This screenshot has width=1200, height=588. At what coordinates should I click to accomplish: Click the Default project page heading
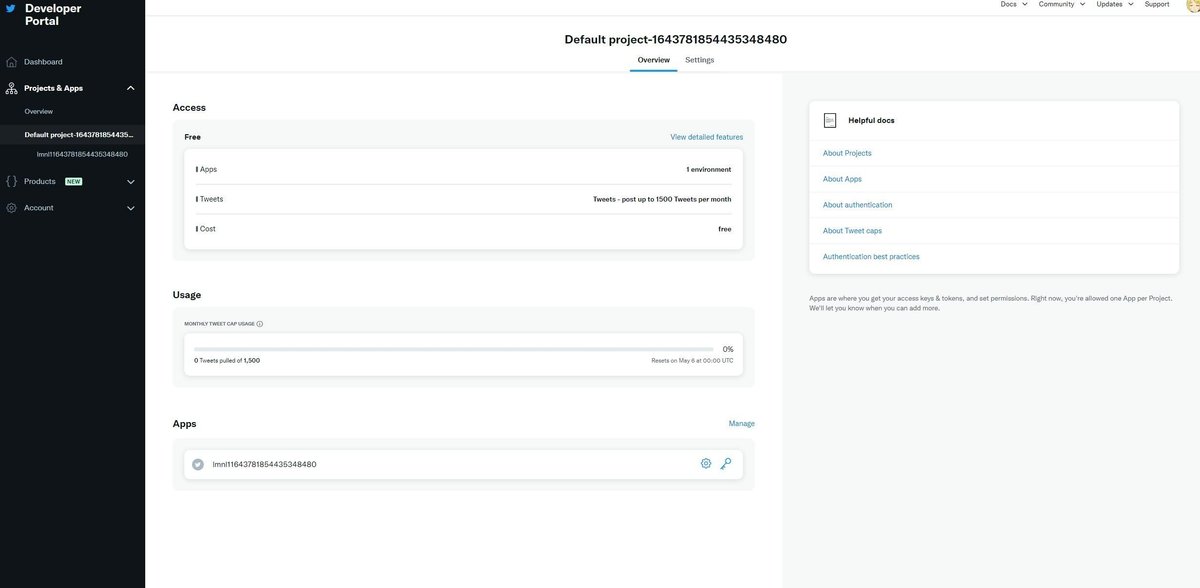tap(676, 39)
